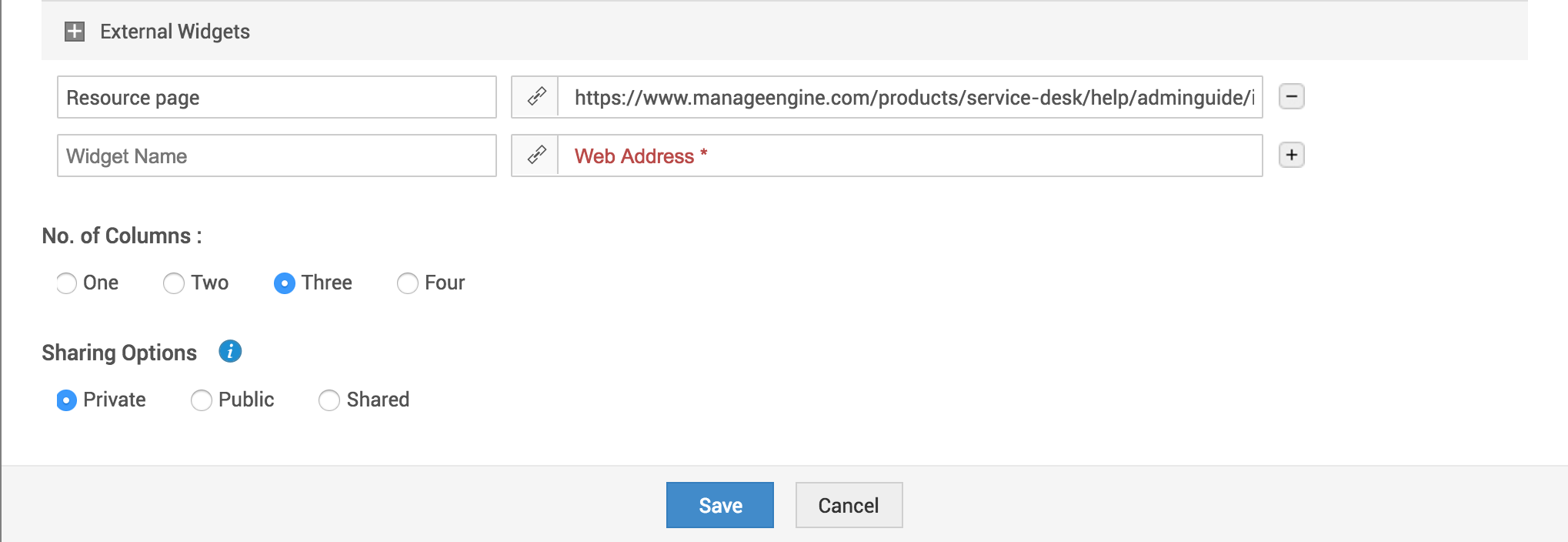Open the Sharing Options info icon
Viewport: 1568px width, 542px height.
(x=230, y=352)
